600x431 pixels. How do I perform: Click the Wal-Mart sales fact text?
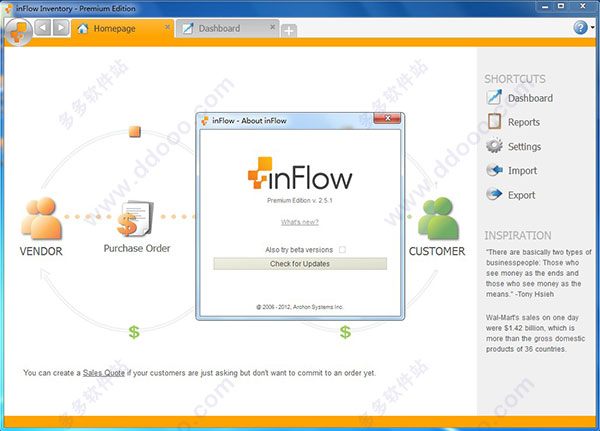535,333
